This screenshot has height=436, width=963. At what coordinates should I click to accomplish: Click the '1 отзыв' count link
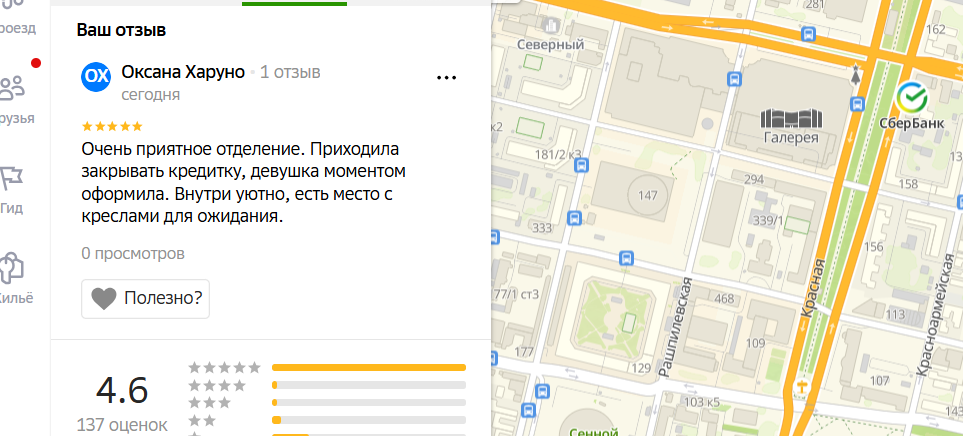[x=290, y=72]
